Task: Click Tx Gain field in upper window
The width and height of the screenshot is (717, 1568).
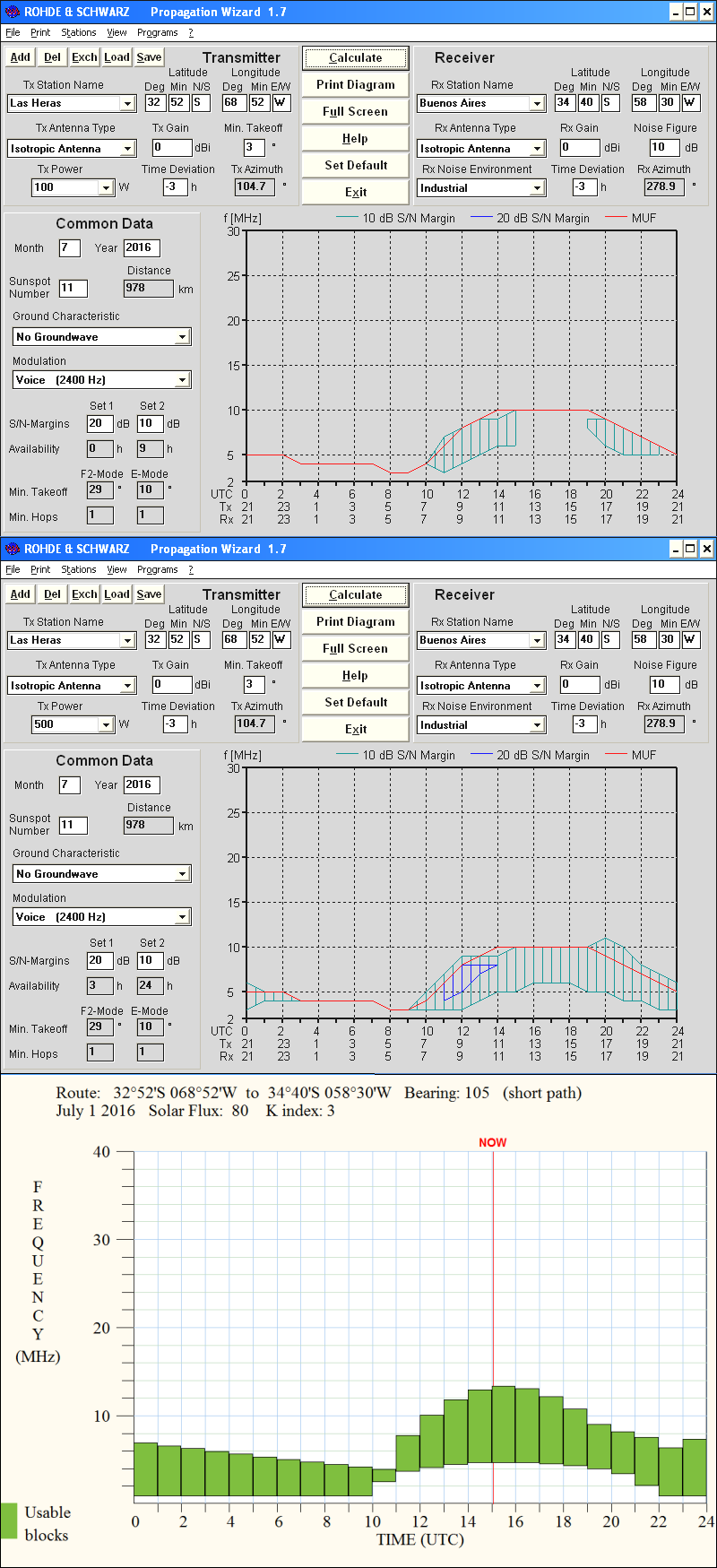Action: [x=172, y=147]
